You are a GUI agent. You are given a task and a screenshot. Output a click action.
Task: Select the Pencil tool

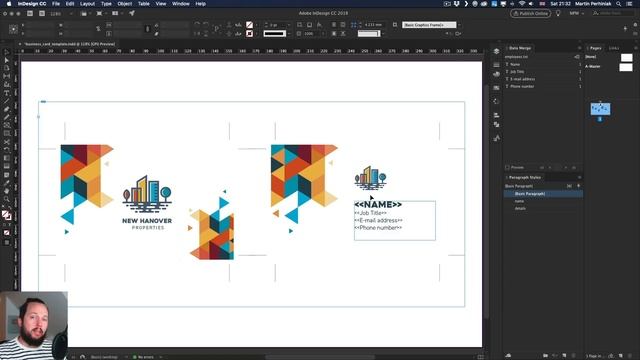(x=7, y=118)
